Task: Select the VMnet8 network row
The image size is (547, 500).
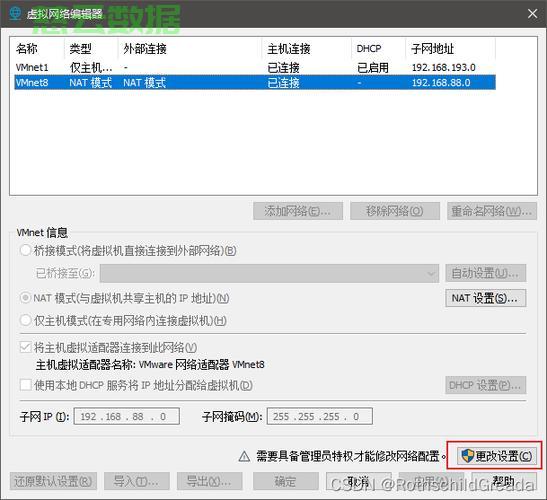Action: 255,82
